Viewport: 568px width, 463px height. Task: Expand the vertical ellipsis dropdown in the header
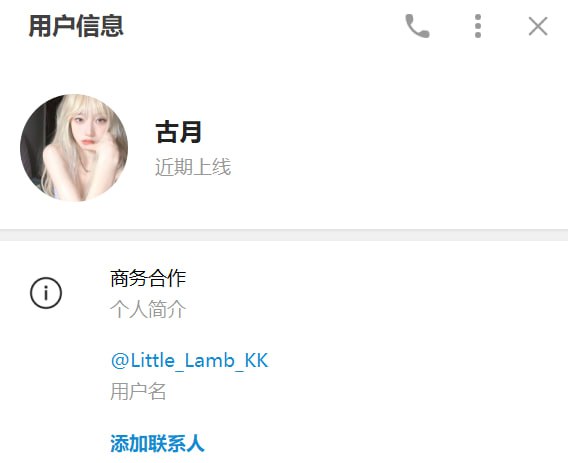click(478, 26)
